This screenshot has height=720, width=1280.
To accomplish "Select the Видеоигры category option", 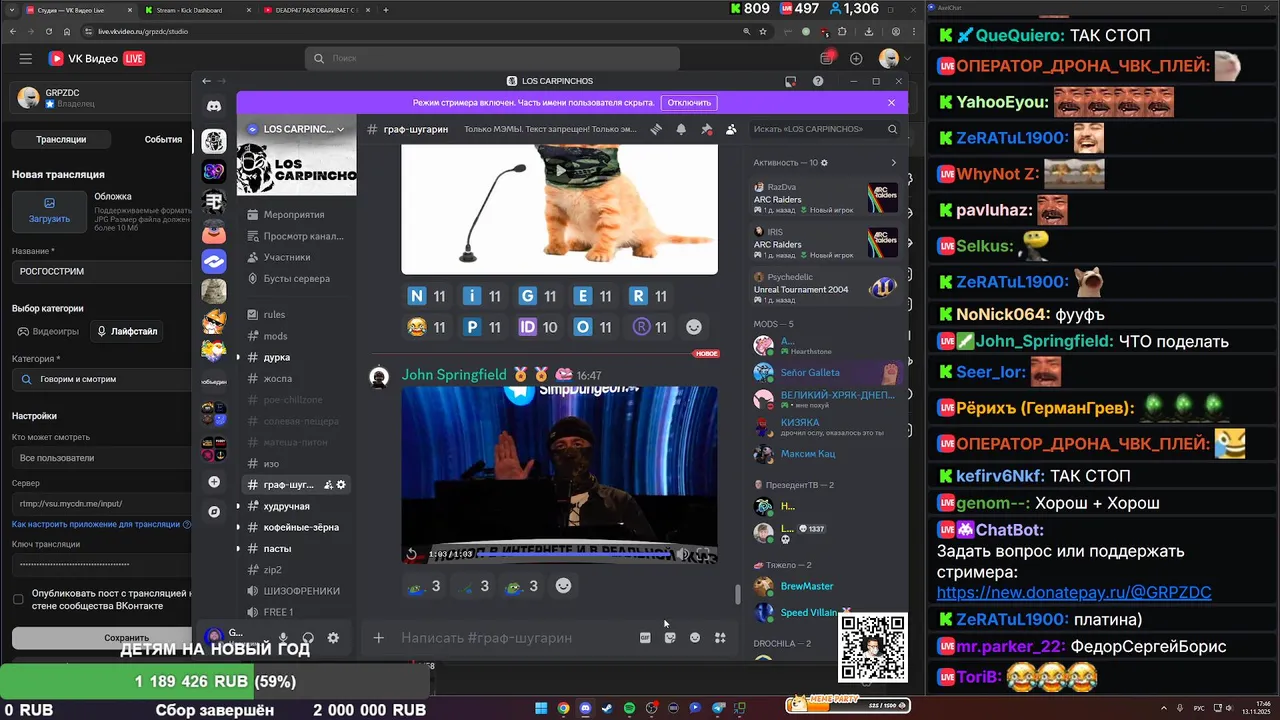I will click(48, 331).
